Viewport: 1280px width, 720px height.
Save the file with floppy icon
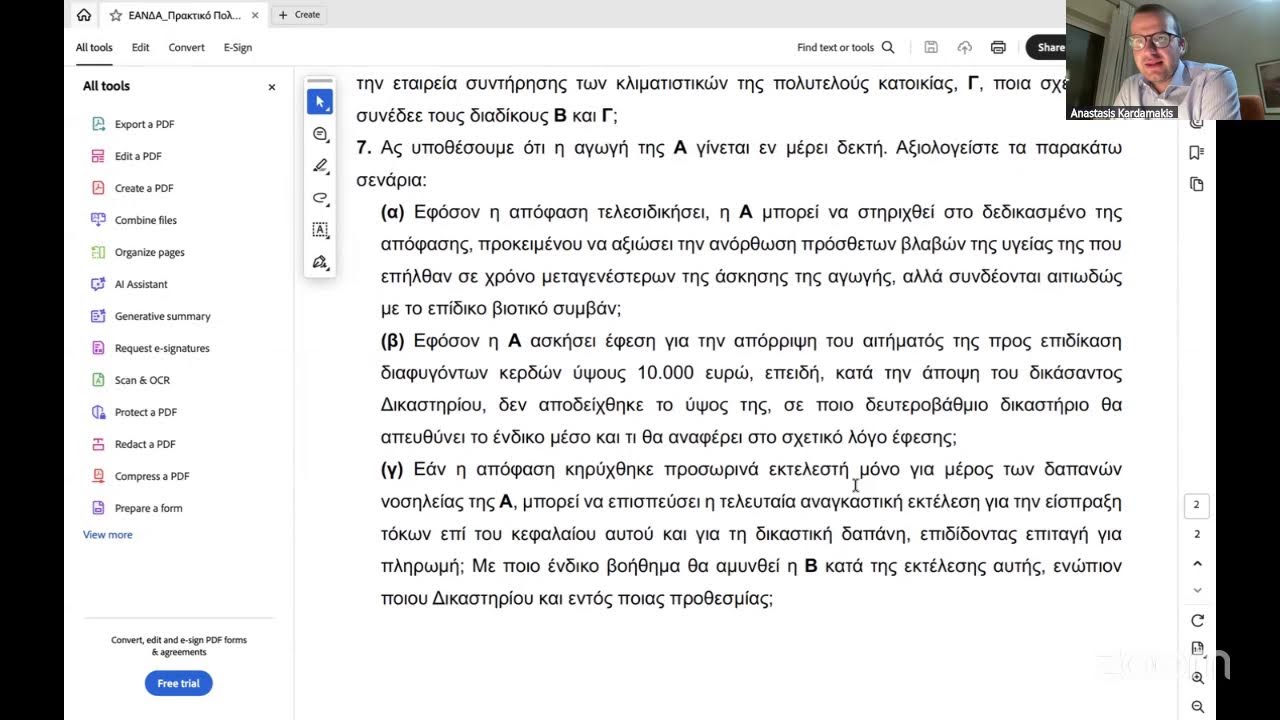pos(931,47)
